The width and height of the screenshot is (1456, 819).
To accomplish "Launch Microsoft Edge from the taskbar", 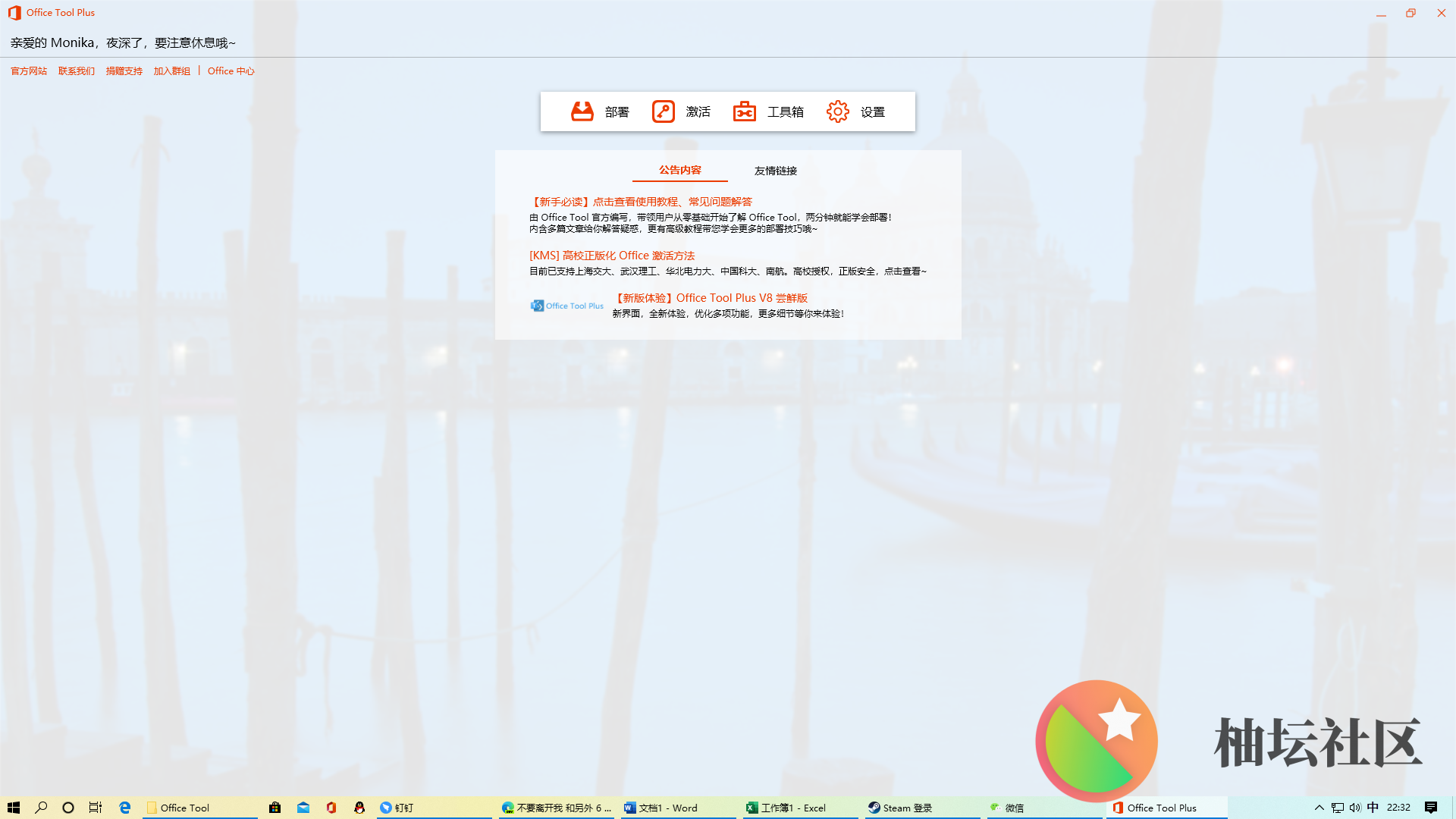I will (125, 808).
